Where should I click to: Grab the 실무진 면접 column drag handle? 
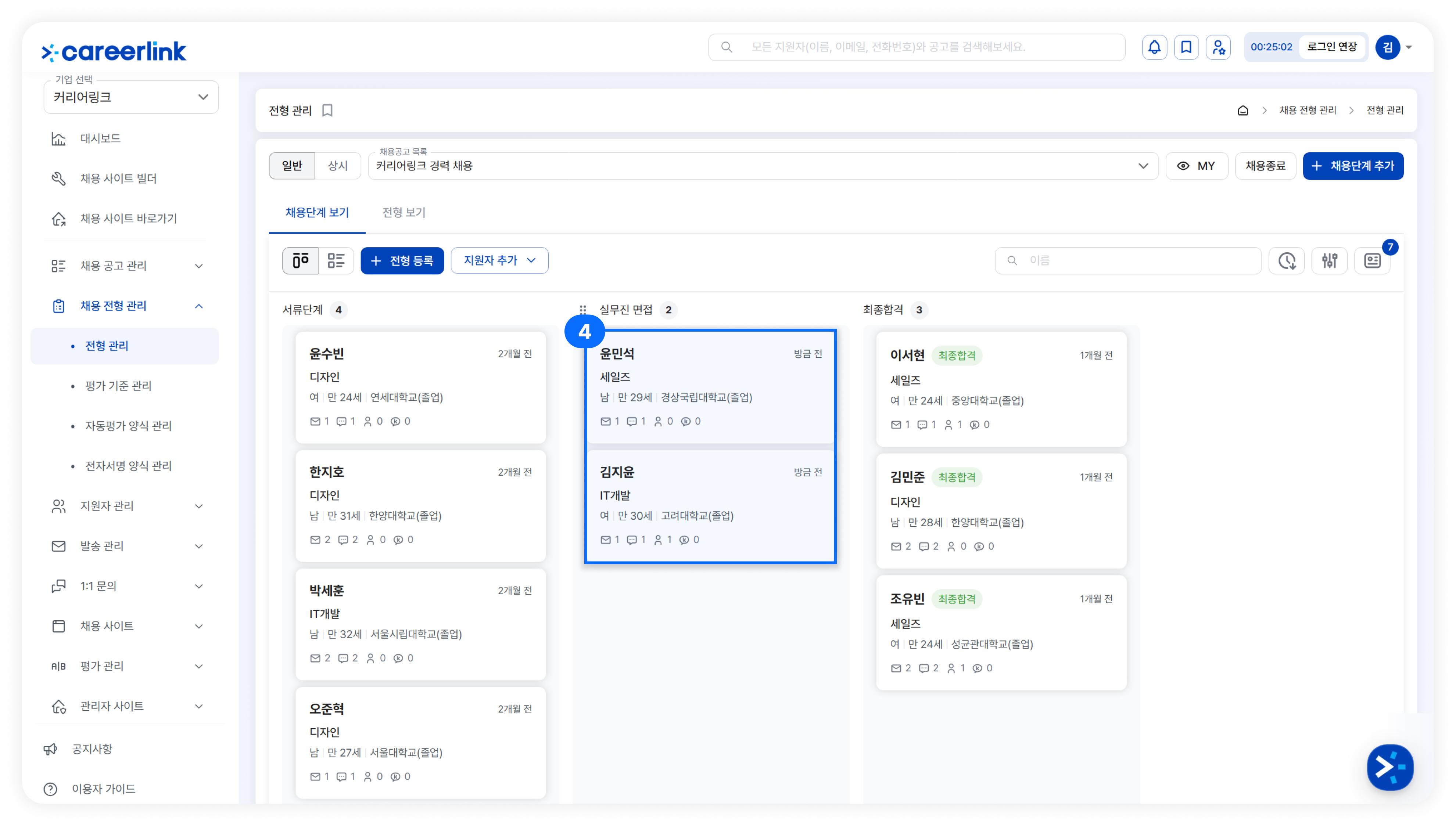point(583,310)
